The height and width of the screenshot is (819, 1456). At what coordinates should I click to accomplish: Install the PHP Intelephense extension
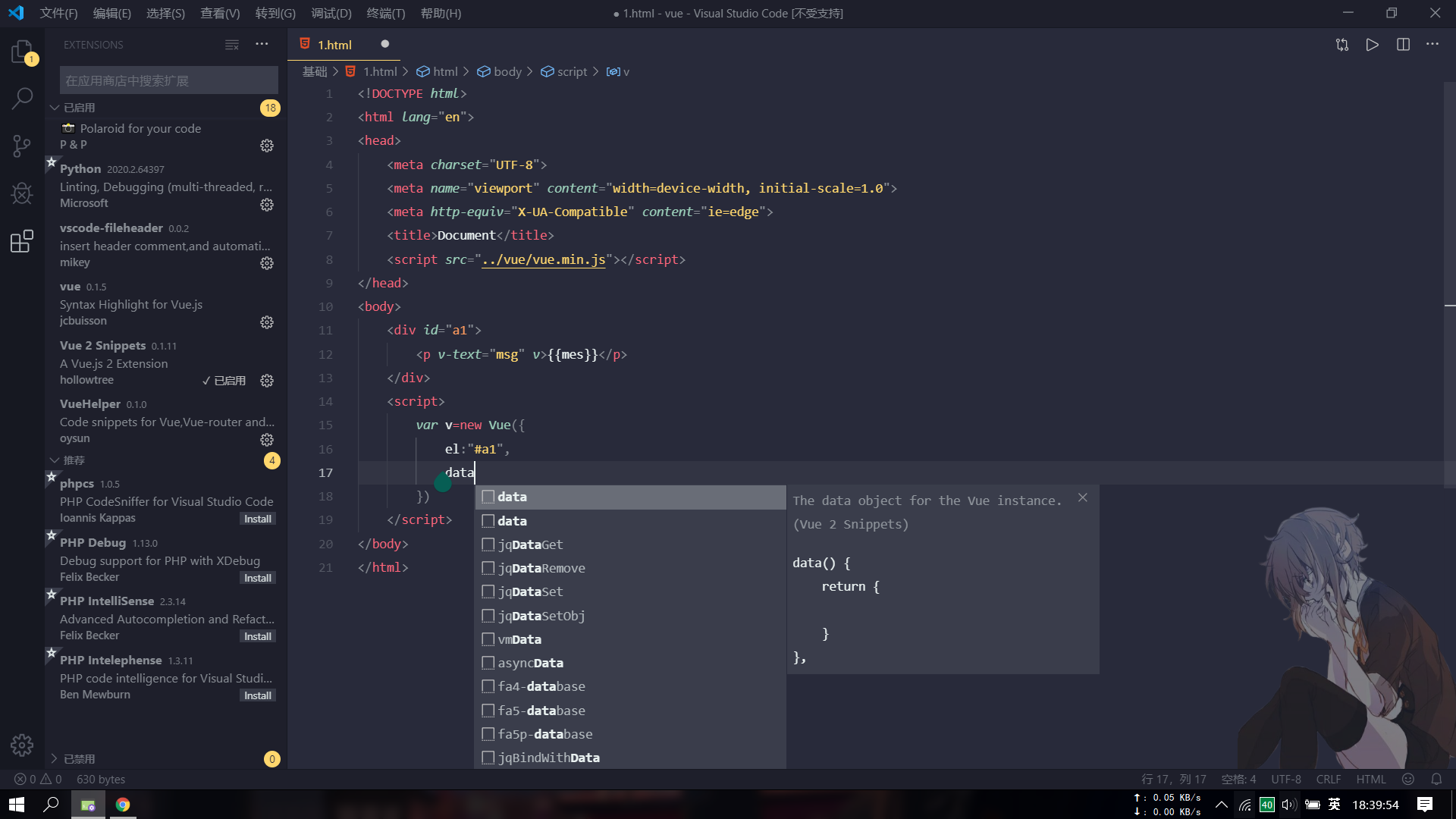click(258, 695)
